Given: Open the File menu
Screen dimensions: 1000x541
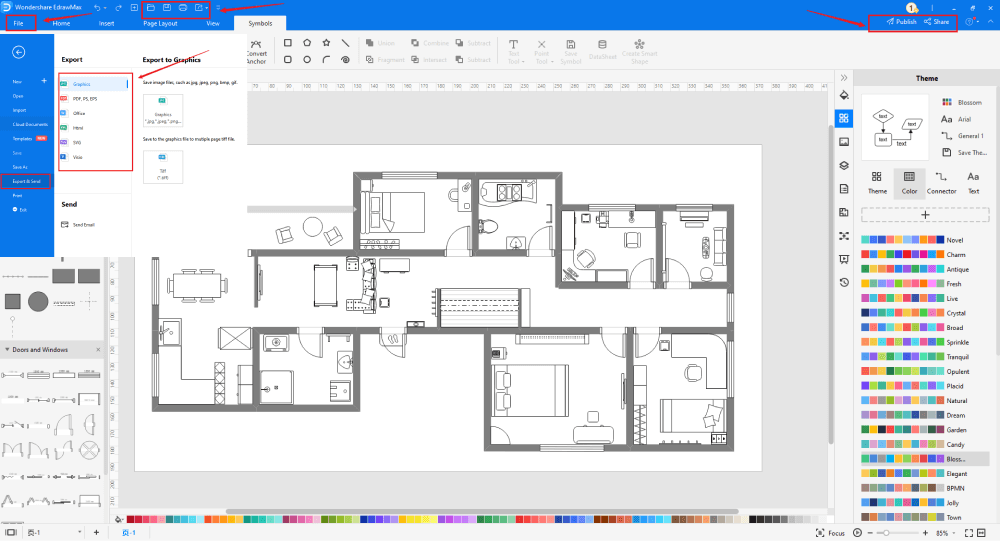Looking at the screenshot, I should click(x=18, y=23).
